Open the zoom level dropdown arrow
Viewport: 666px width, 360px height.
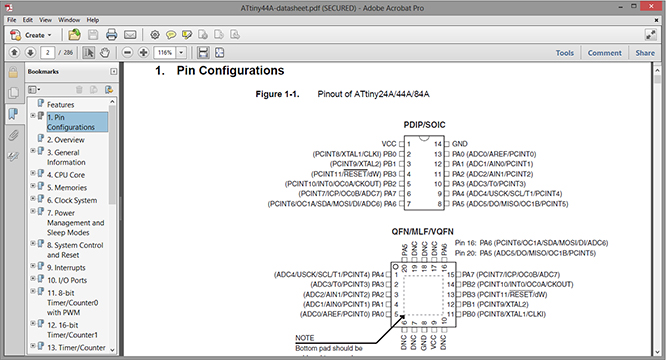pos(181,53)
